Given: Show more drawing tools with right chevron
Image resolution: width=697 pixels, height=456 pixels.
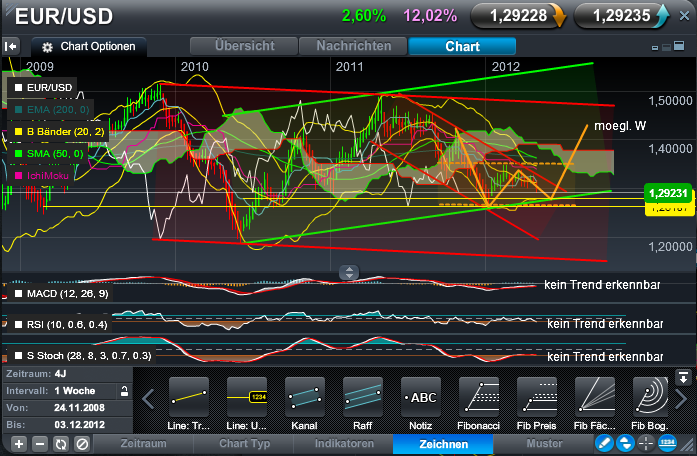Looking at the screenshot, I should tap(681, 399).
